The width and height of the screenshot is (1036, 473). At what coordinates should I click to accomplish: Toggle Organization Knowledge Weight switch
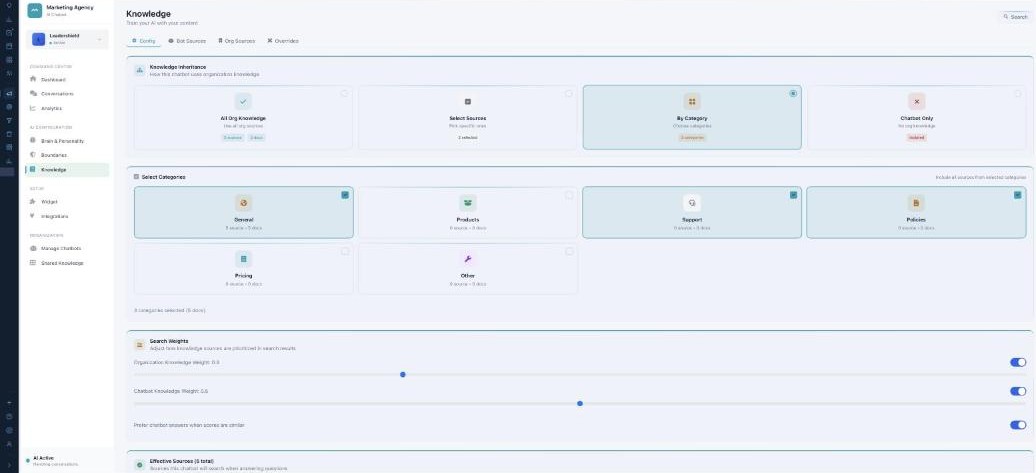1018,362
